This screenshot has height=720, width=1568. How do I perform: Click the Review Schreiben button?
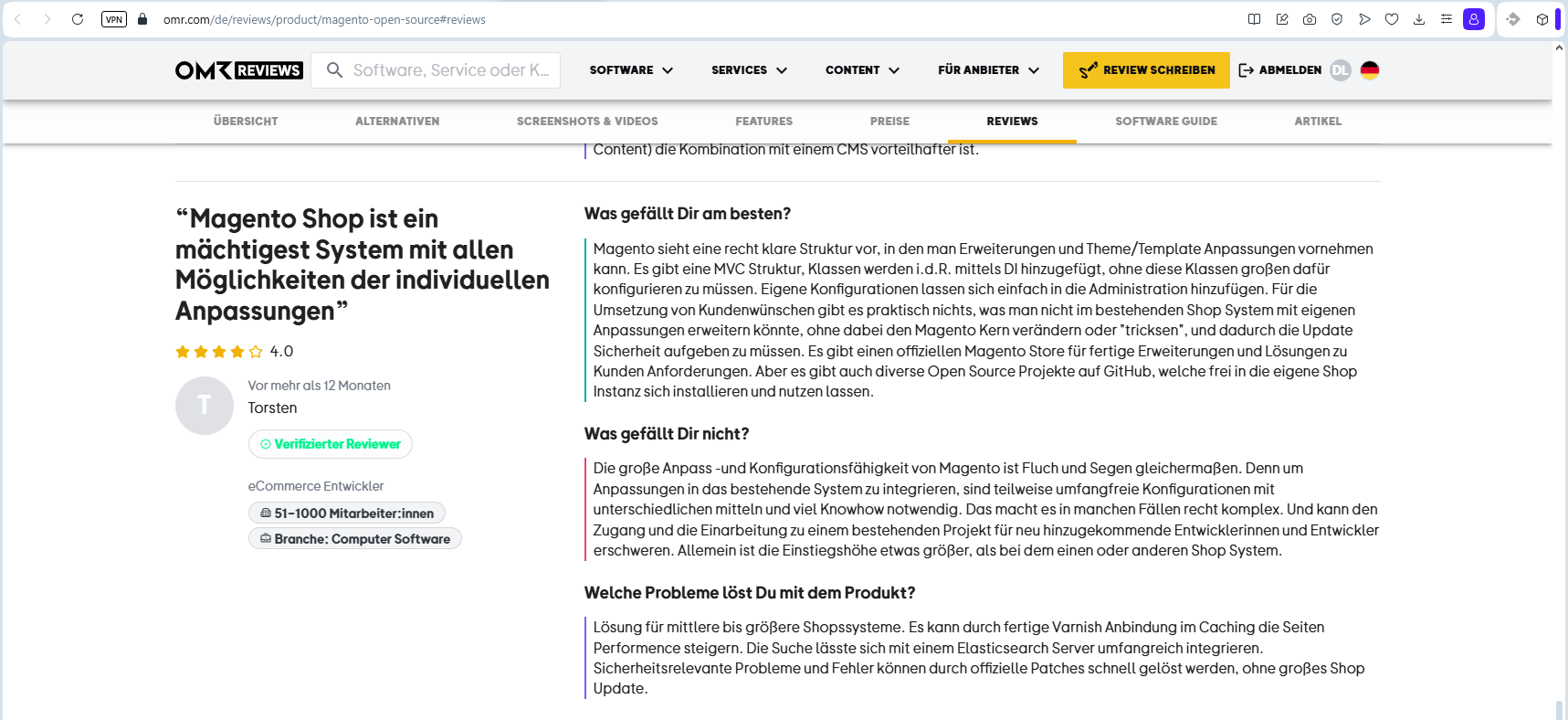(1146, 70)
